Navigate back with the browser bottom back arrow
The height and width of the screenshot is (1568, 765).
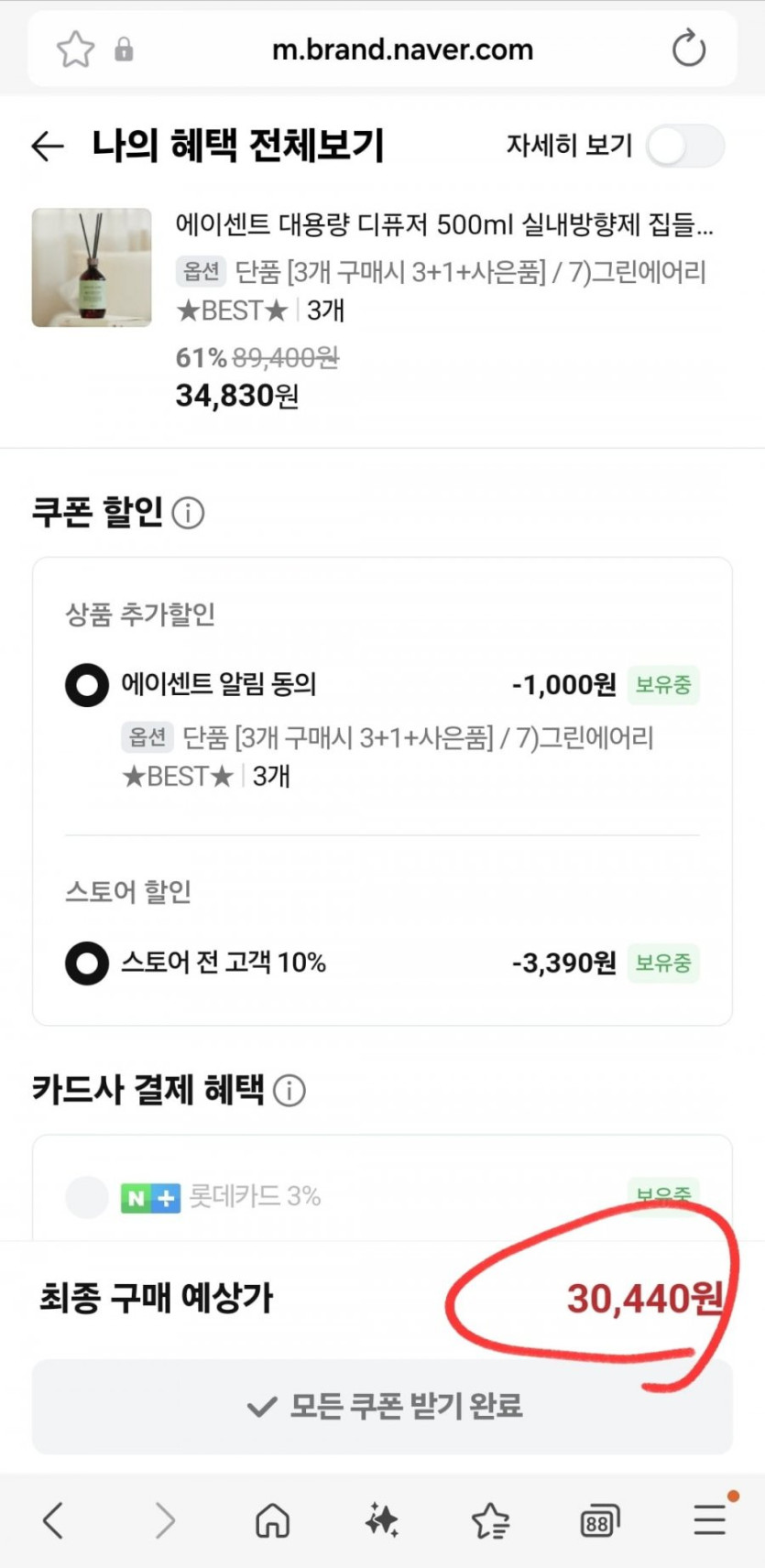pyautogui.click(x=53, y=1521)
